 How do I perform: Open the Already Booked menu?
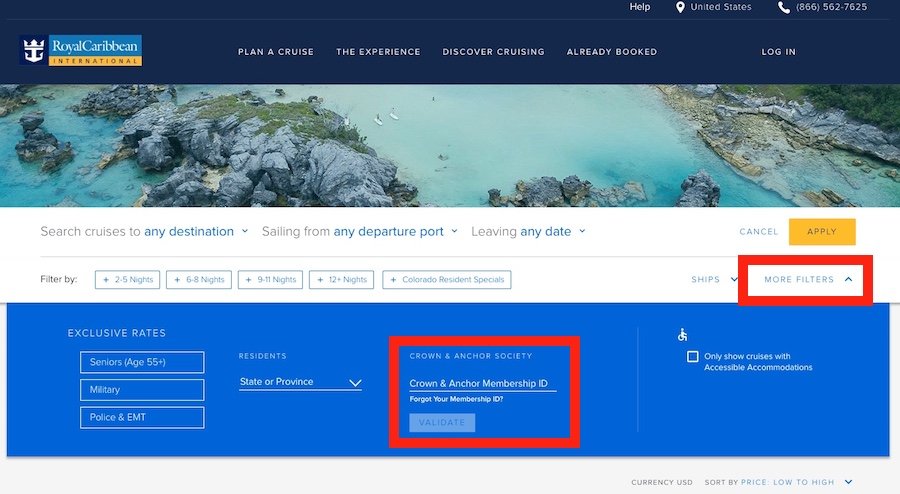click(x=612, y=52)
